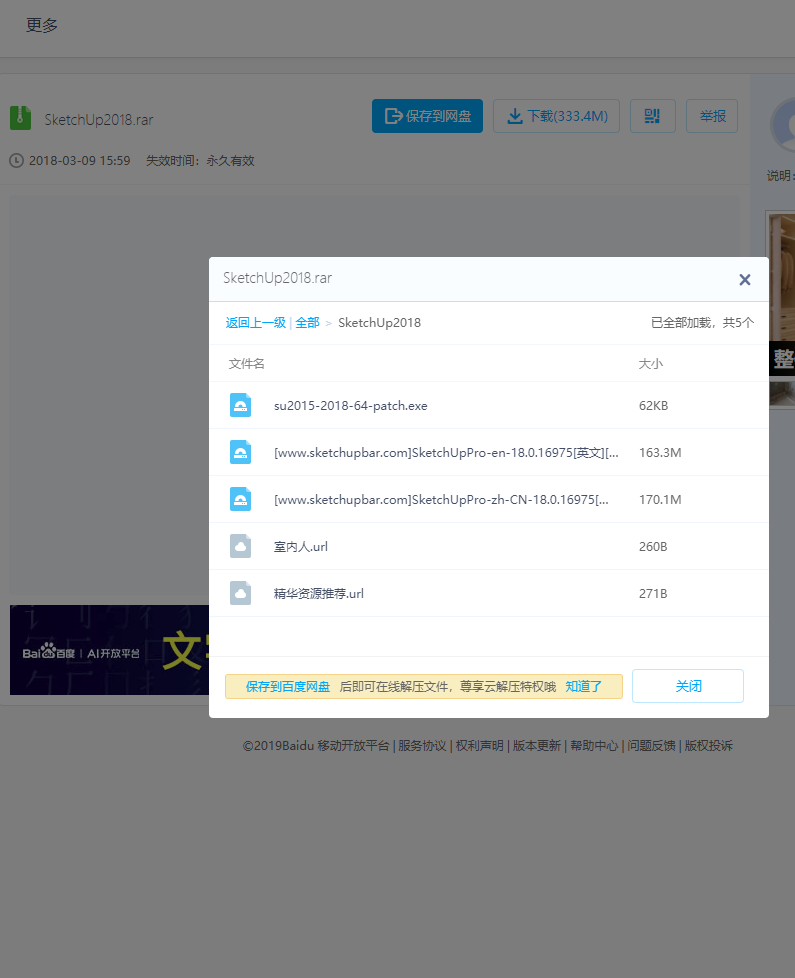Click the 文件名 column header
This screenshot has width=795, height=978.
pyautogui.click(x=246, y=364)
